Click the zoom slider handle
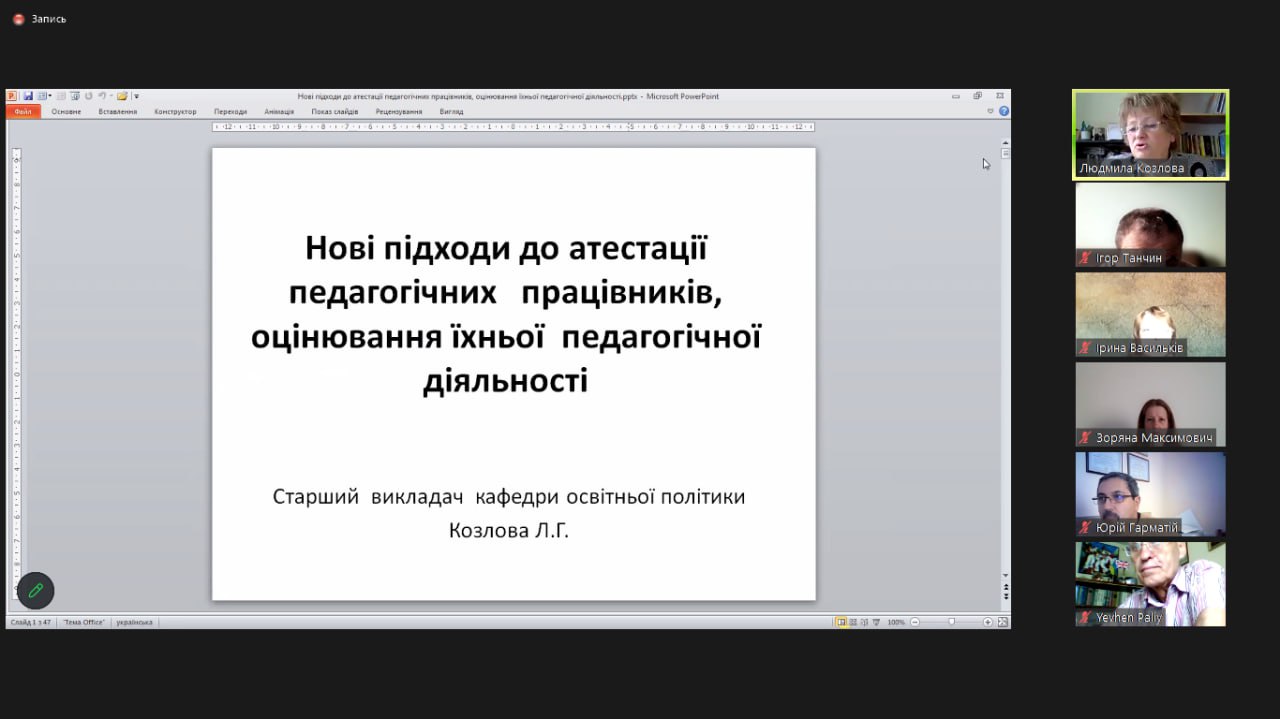 click(x=951, y=622)
